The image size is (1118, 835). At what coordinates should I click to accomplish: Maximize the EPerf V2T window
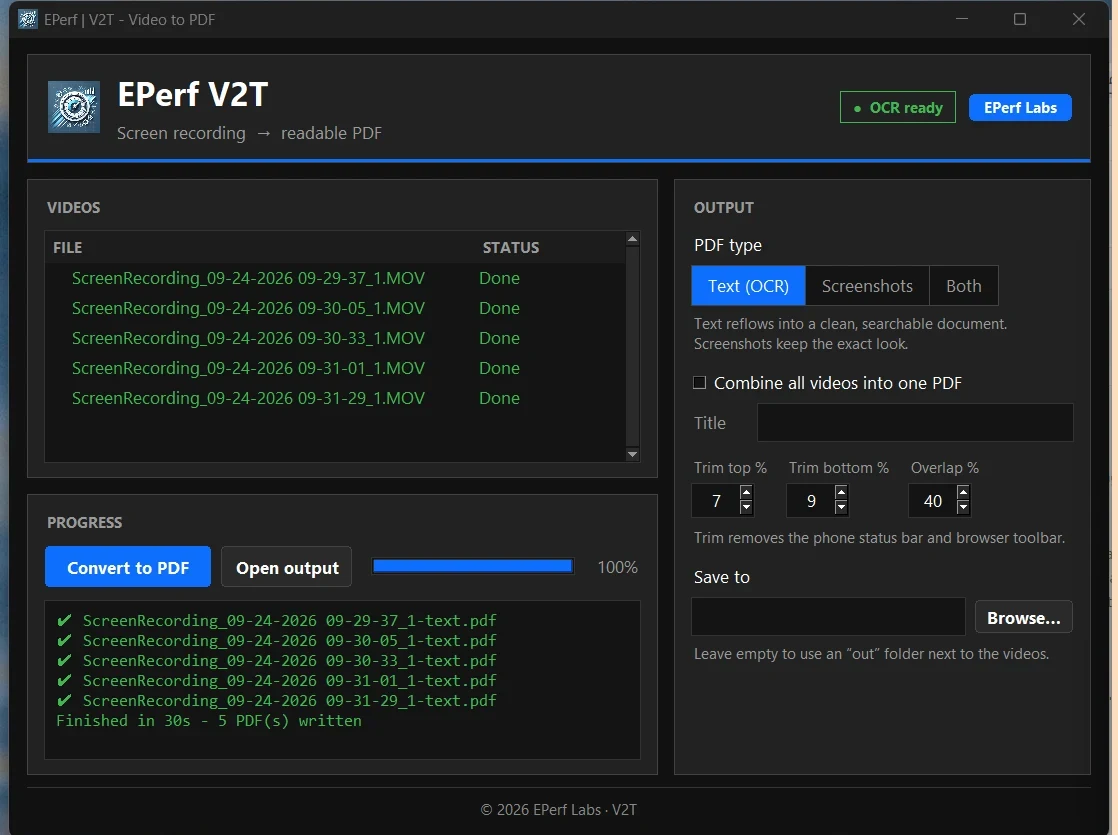click(x=1020, y=19)
